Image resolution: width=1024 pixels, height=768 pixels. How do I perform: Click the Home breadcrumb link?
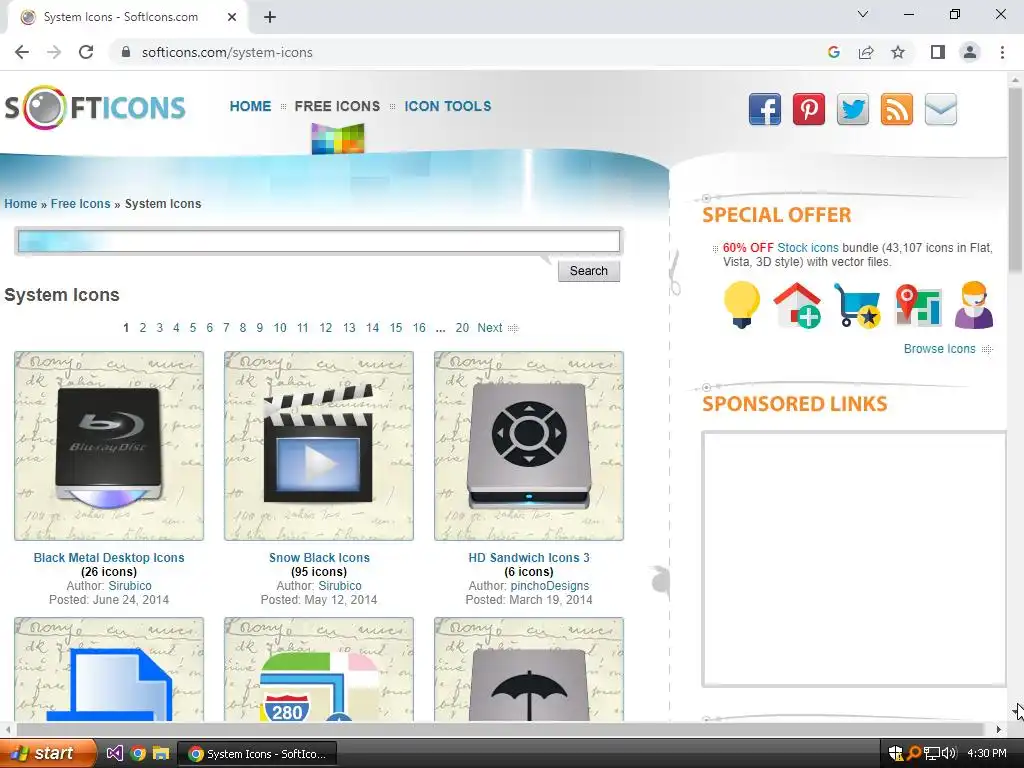click(21, 204)
